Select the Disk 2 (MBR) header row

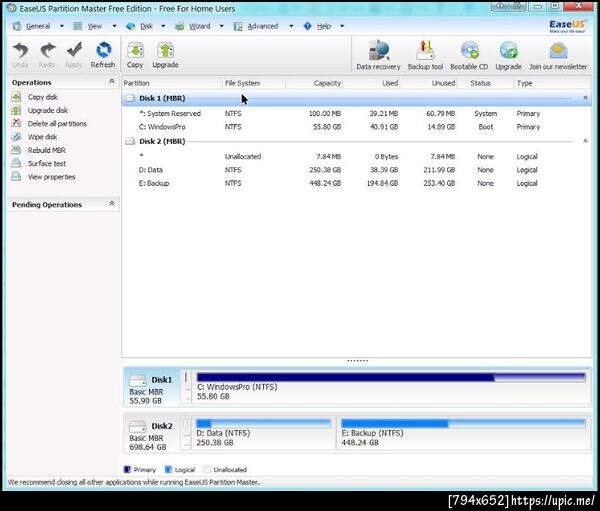coord(357,141)
